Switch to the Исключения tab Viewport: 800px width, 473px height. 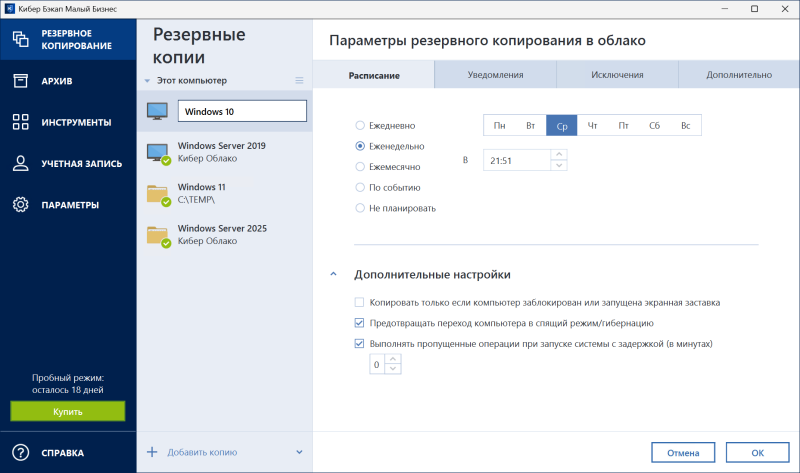617,75
